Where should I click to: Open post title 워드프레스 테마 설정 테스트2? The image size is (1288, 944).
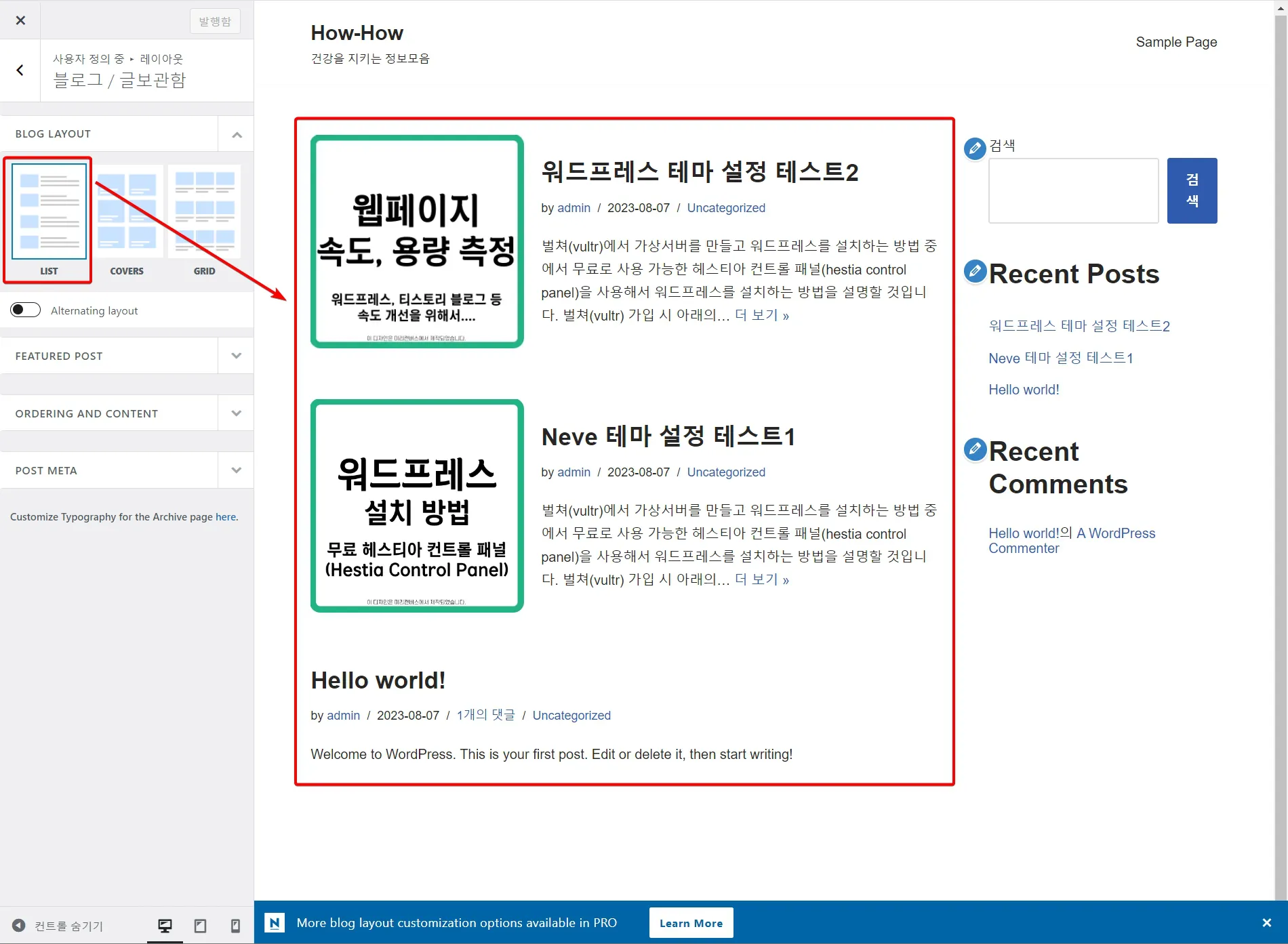(700, 171)
